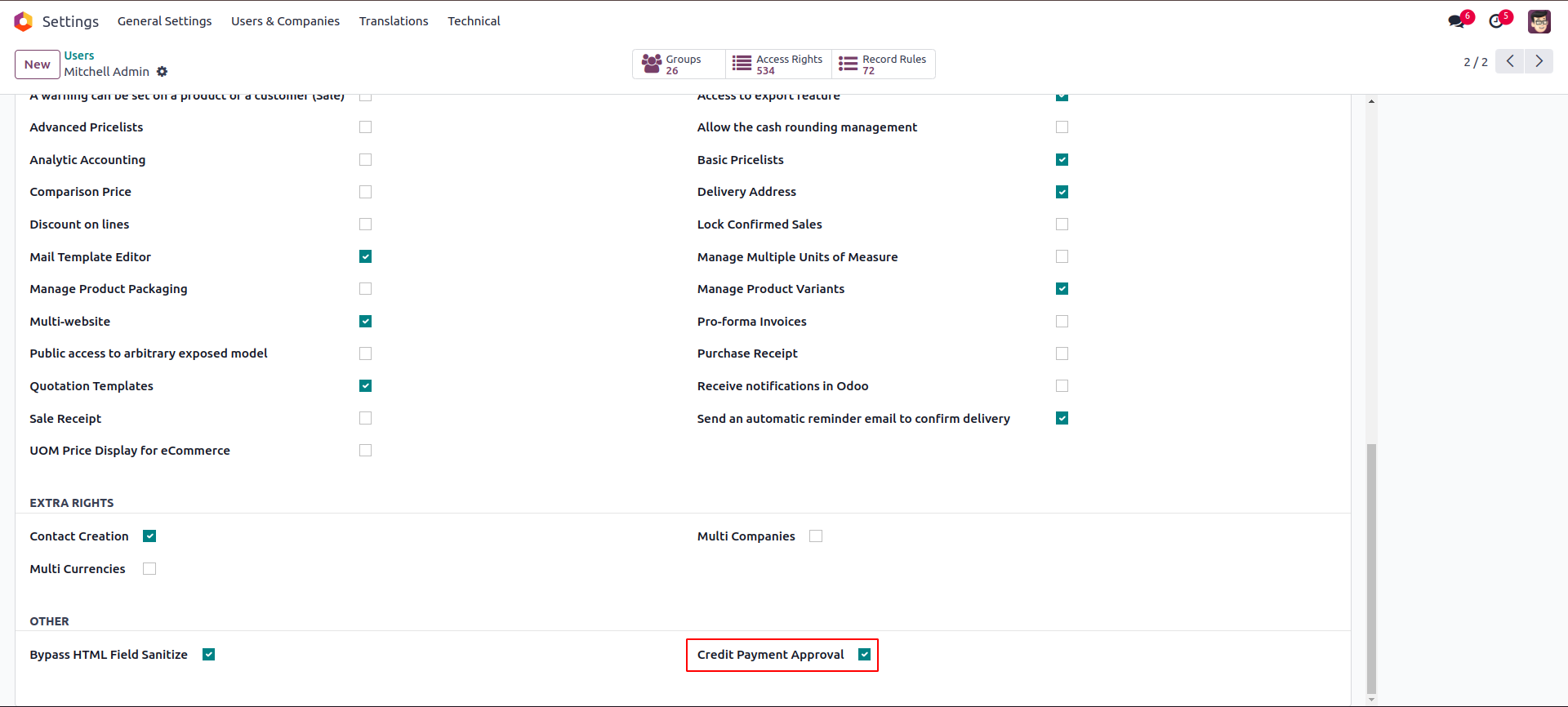
Task: Go to the previous user record
Action: pos(1510,61)
